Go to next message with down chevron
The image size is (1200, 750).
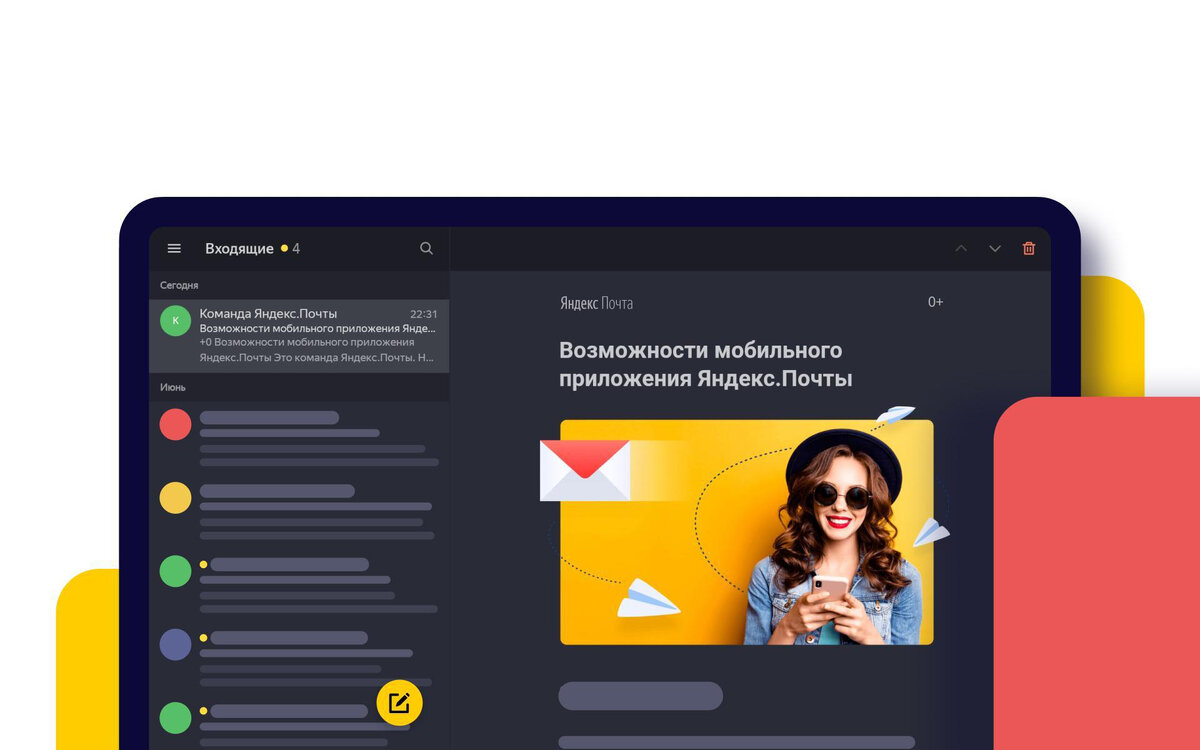coord(995,248)
